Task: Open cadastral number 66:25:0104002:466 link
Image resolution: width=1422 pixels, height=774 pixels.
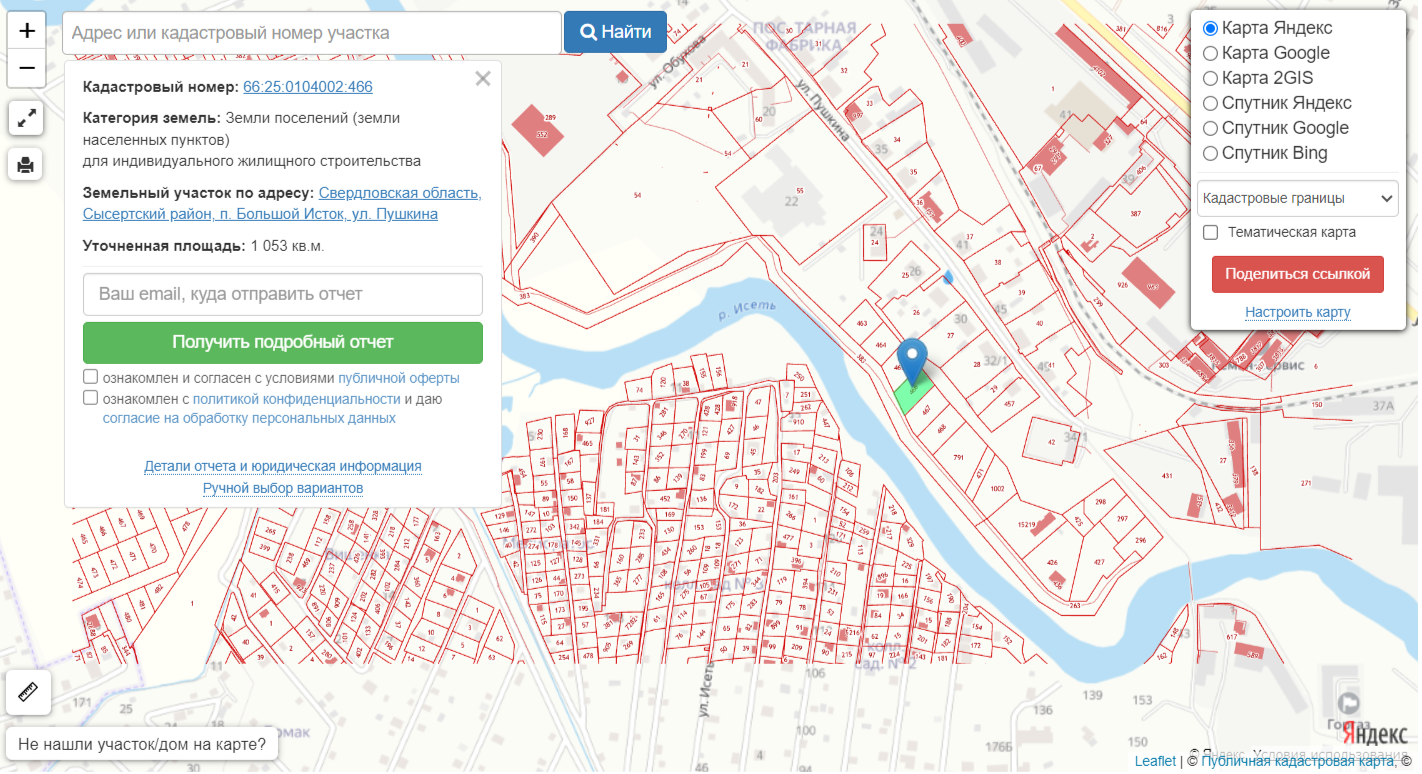Action: click(x=307, y=87)
